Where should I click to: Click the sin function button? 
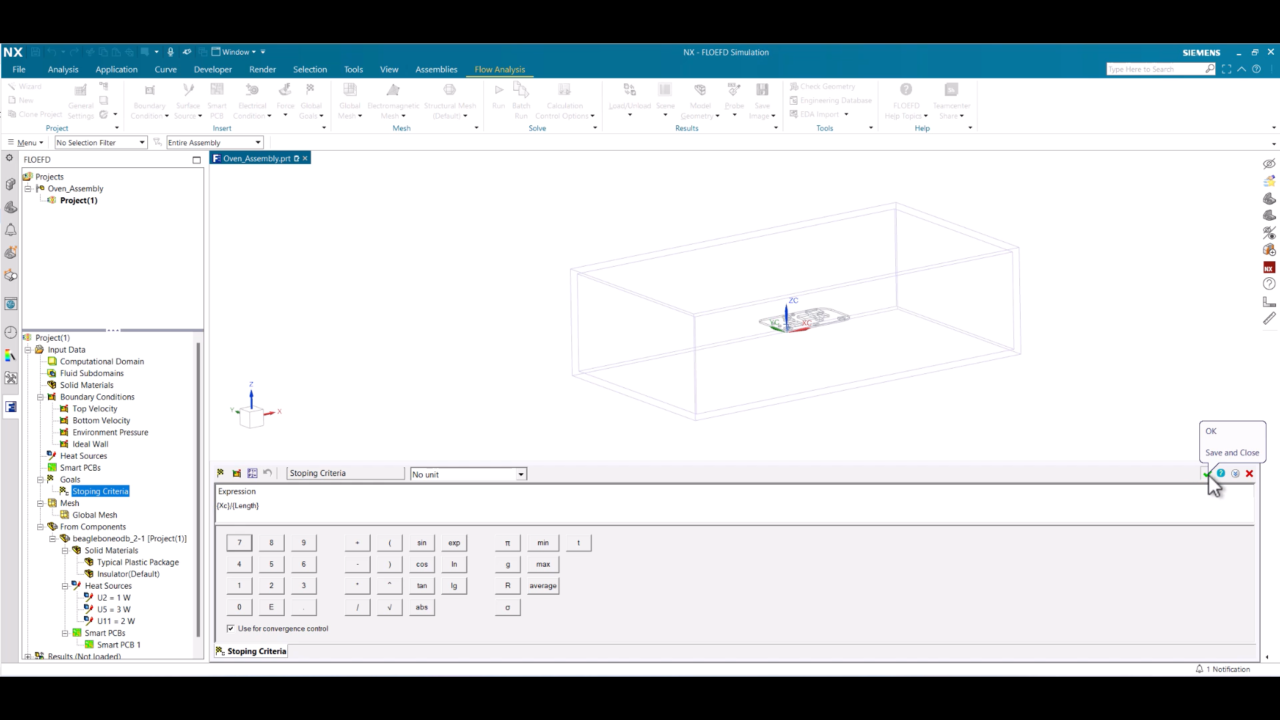[422, 543]
